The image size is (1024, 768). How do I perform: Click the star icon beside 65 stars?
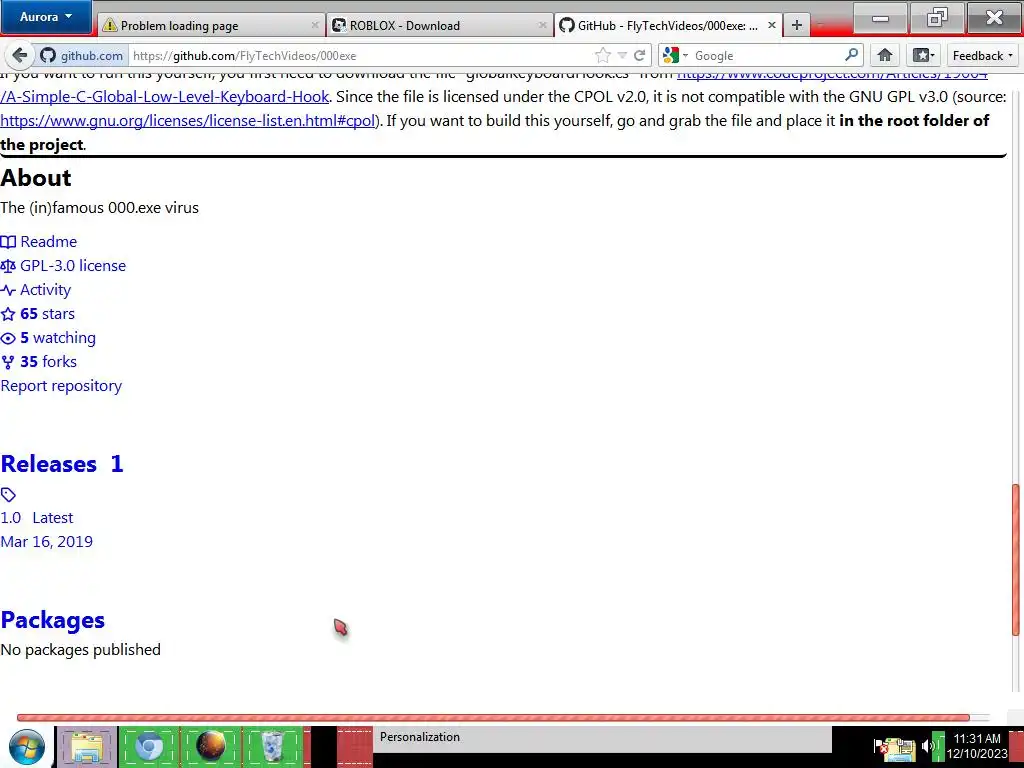click(x=8, y=314)
